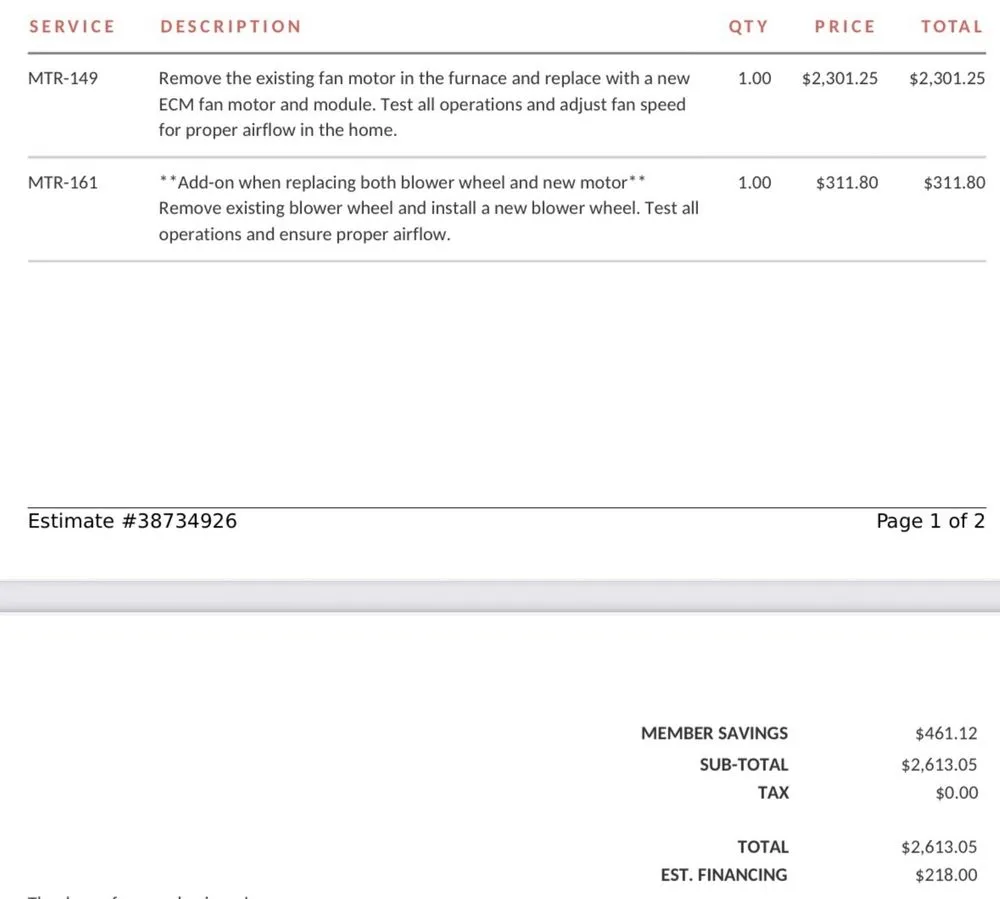Image resolution: width=1000 pixels, height=899 pixels.
Task: Click the gray page separator bar
Action: point(500,596)
